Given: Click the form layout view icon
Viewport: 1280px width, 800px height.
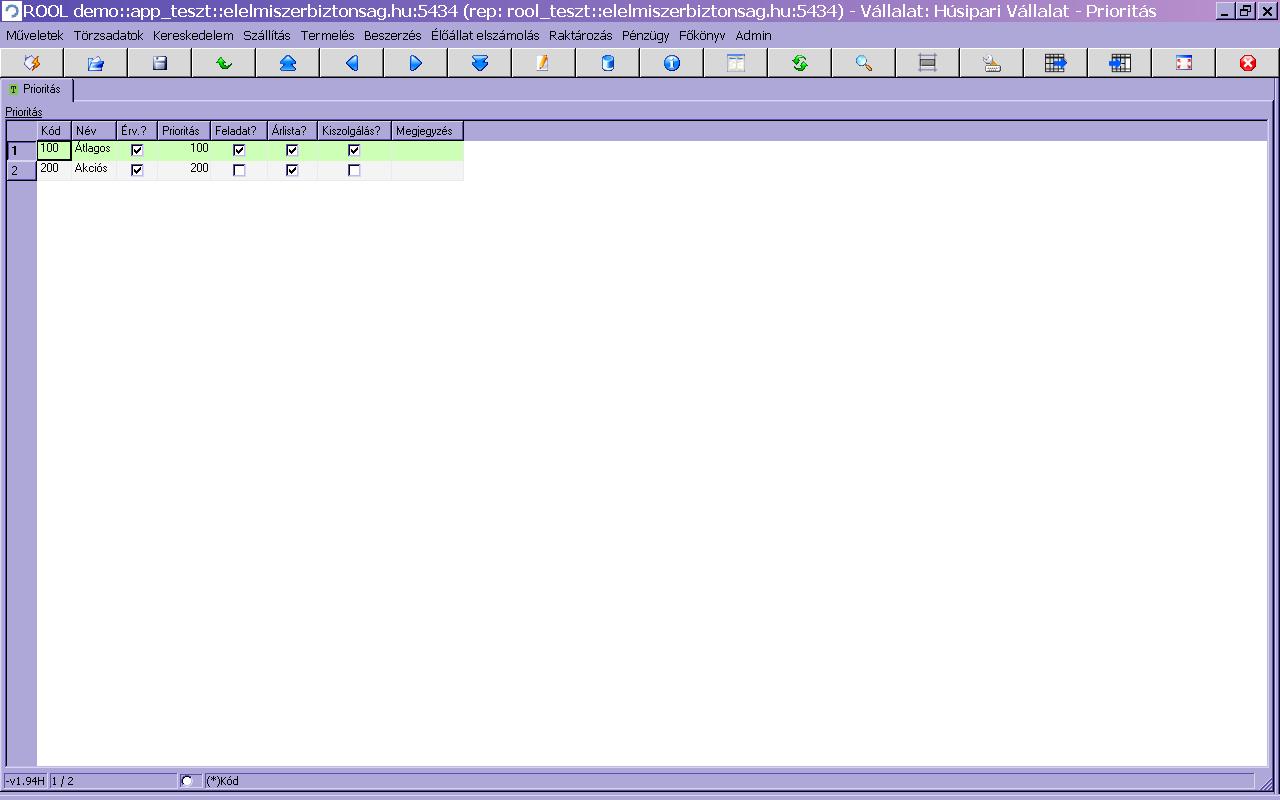Looking at the screenshot, I should tap(736, 63).
